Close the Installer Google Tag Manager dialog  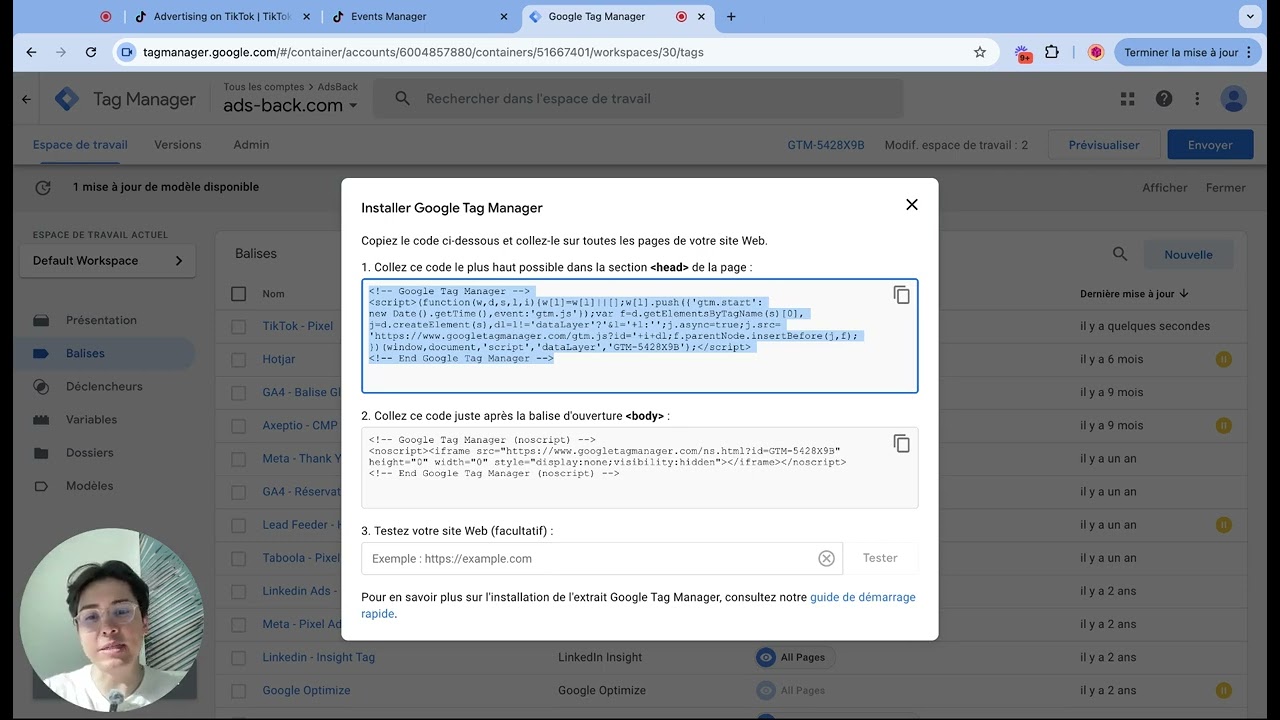click(911, 204)
